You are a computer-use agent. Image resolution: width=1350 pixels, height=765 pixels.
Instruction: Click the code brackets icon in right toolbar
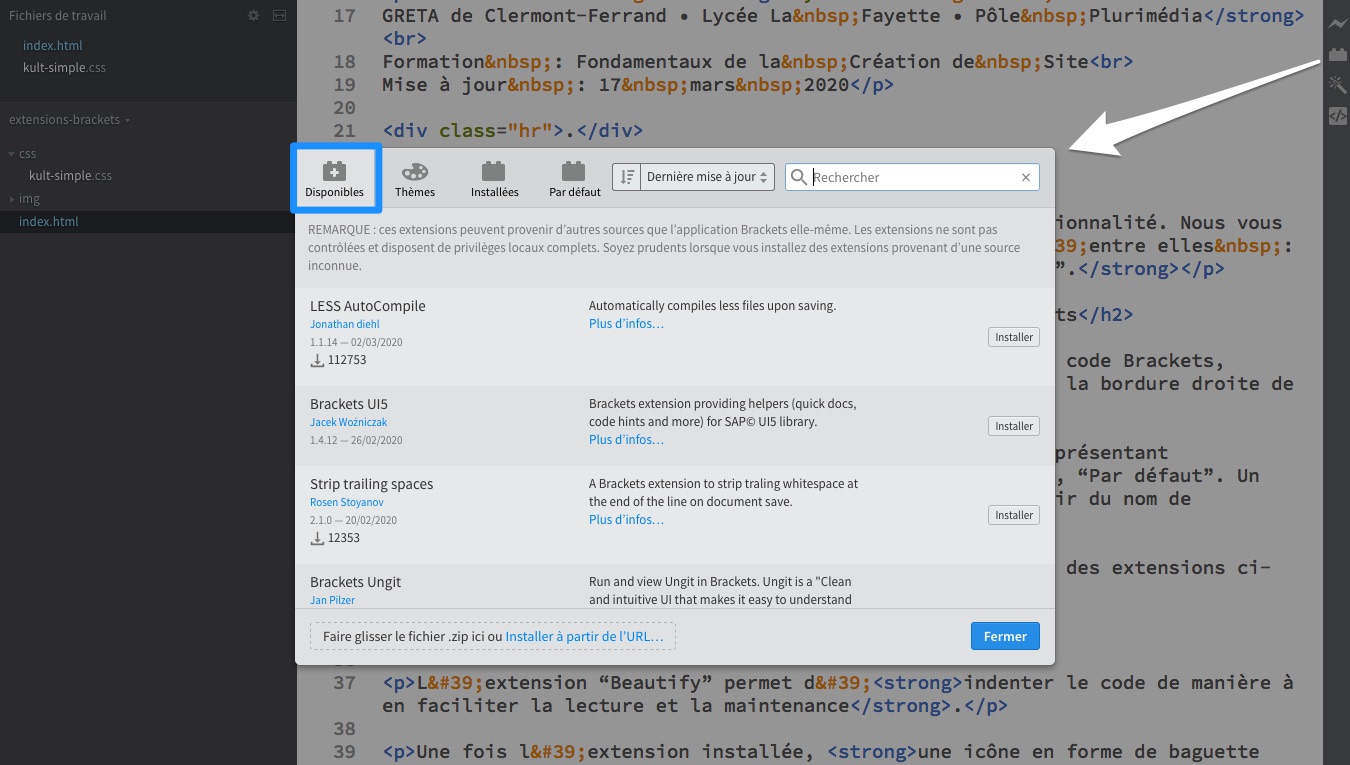pos(1337,116)
